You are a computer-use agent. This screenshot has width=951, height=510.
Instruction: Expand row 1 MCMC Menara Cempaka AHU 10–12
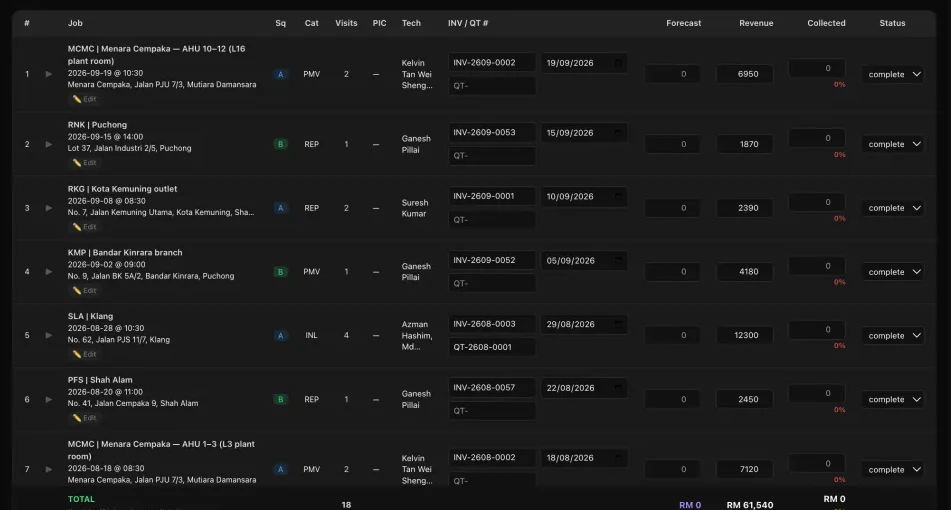click(49, 74)
